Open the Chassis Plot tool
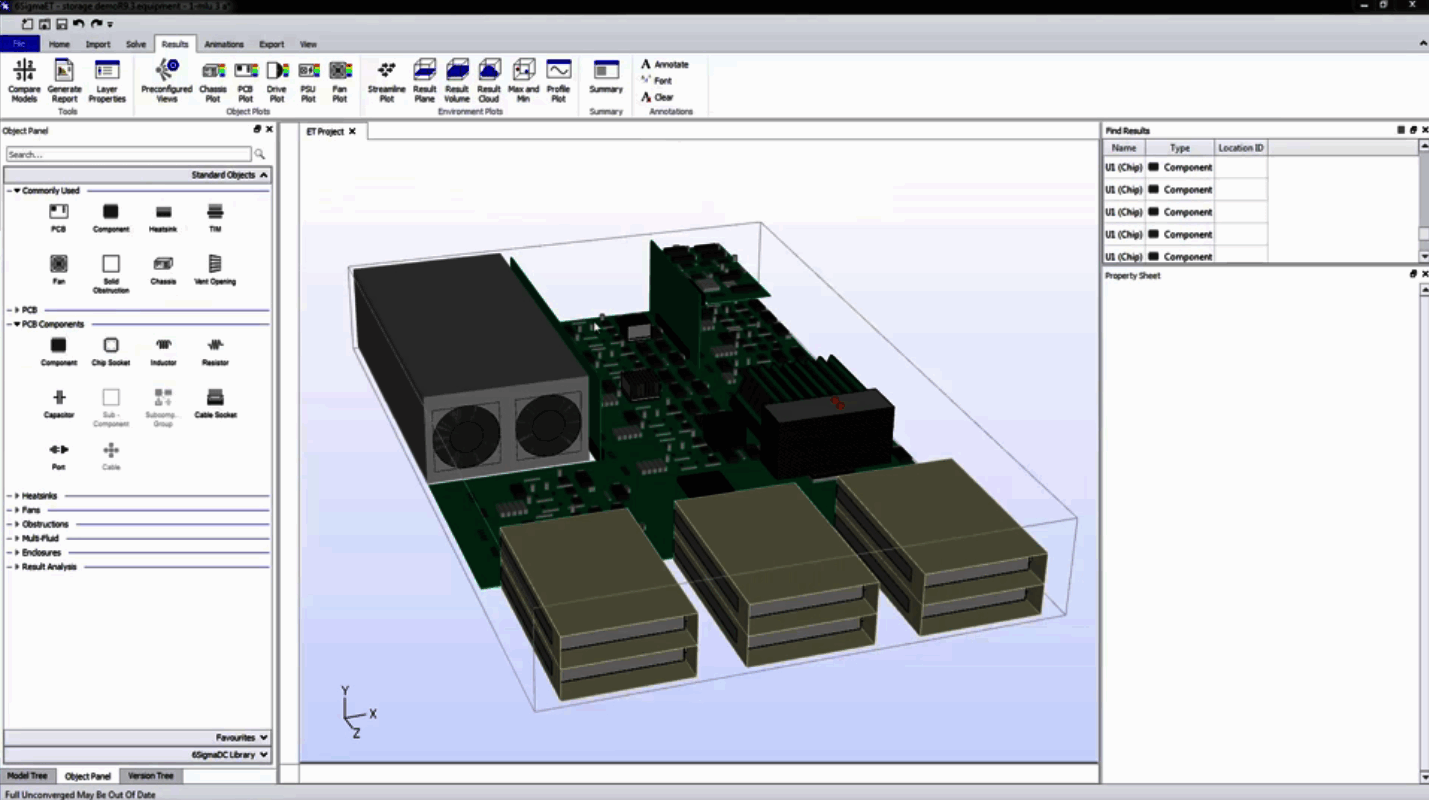Viewport: 1429px width, 800px height. (212, 80)
